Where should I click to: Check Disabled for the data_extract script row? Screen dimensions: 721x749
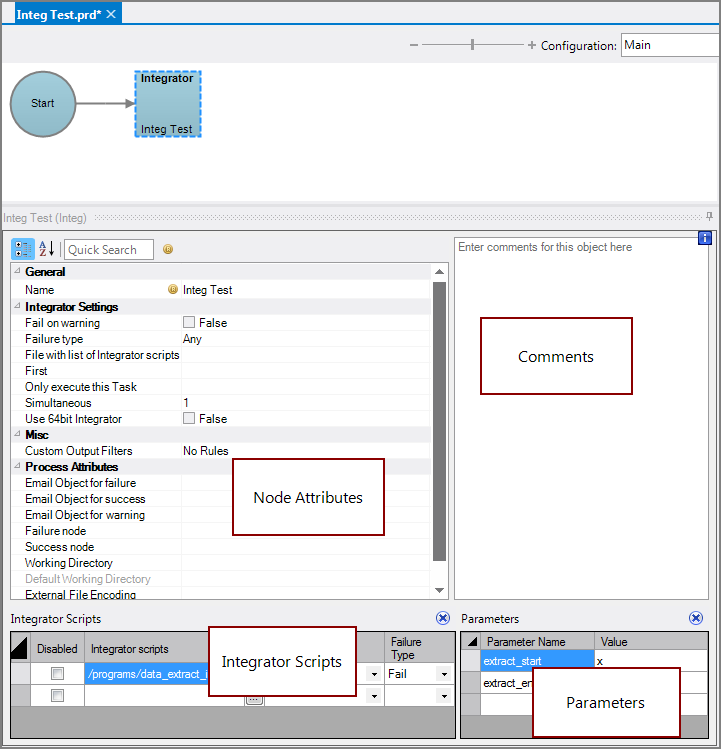(x=57, y=674)
